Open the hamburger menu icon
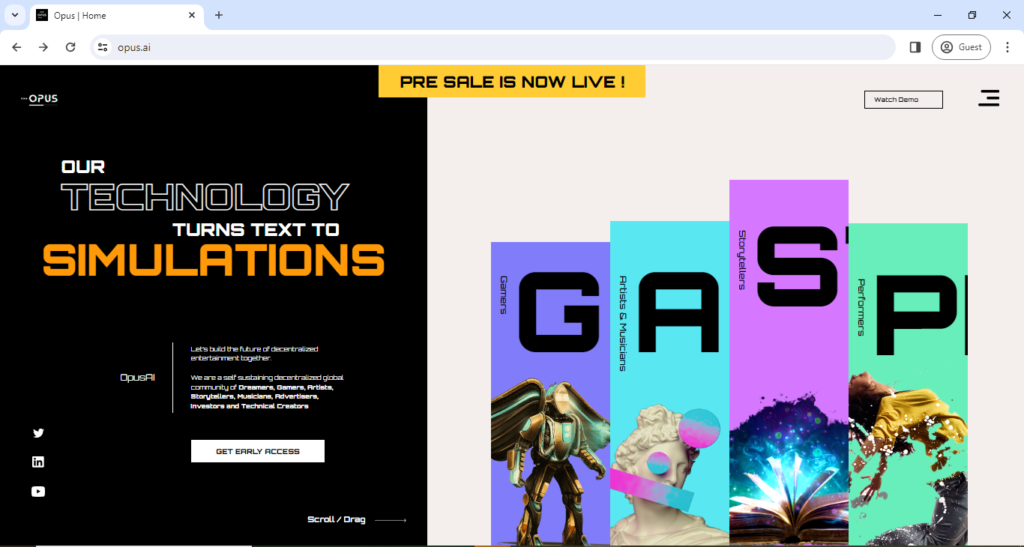This screenshot has height=547, width=1024. point(988,98)
